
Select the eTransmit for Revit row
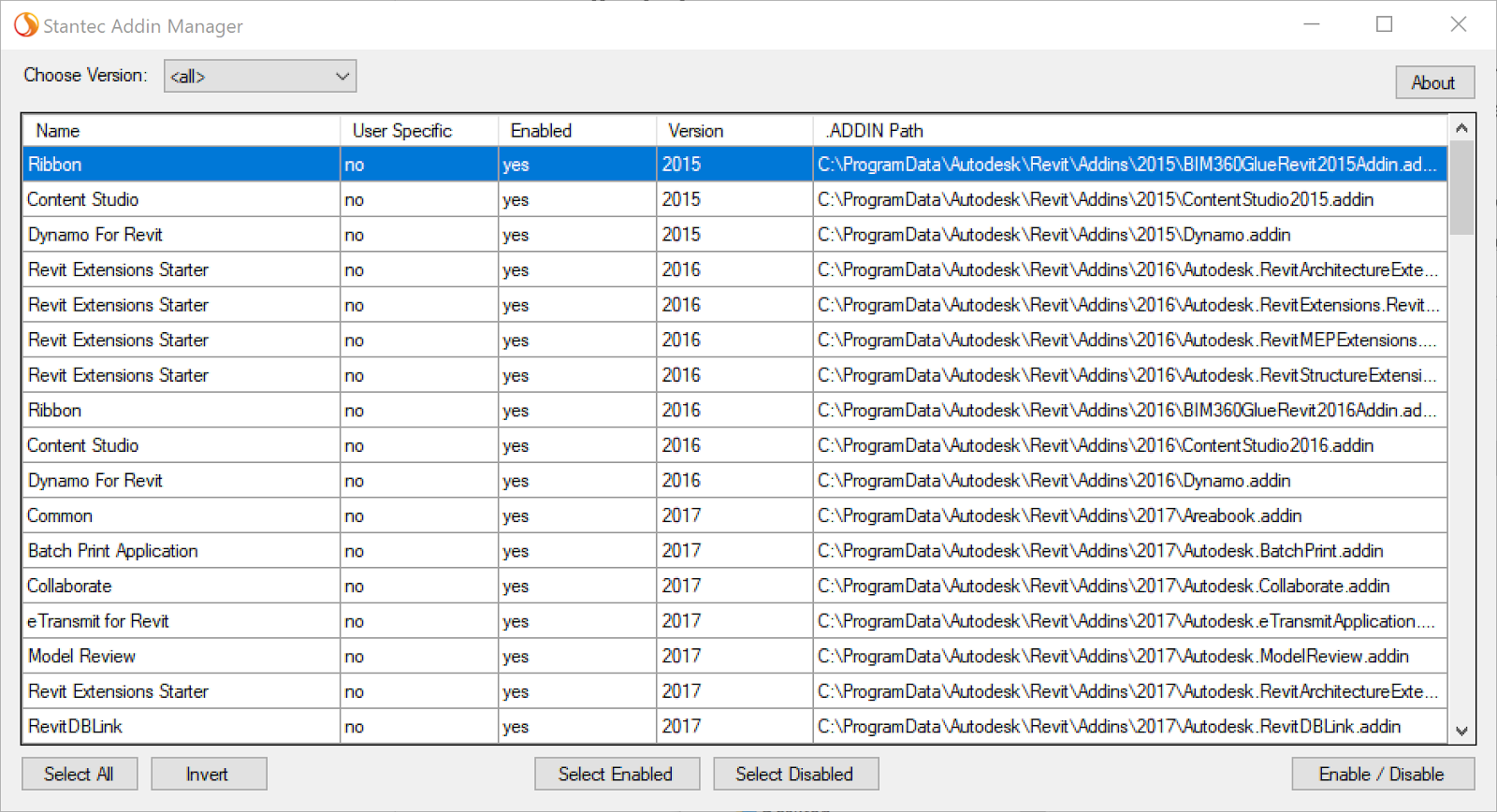[734, 621]
